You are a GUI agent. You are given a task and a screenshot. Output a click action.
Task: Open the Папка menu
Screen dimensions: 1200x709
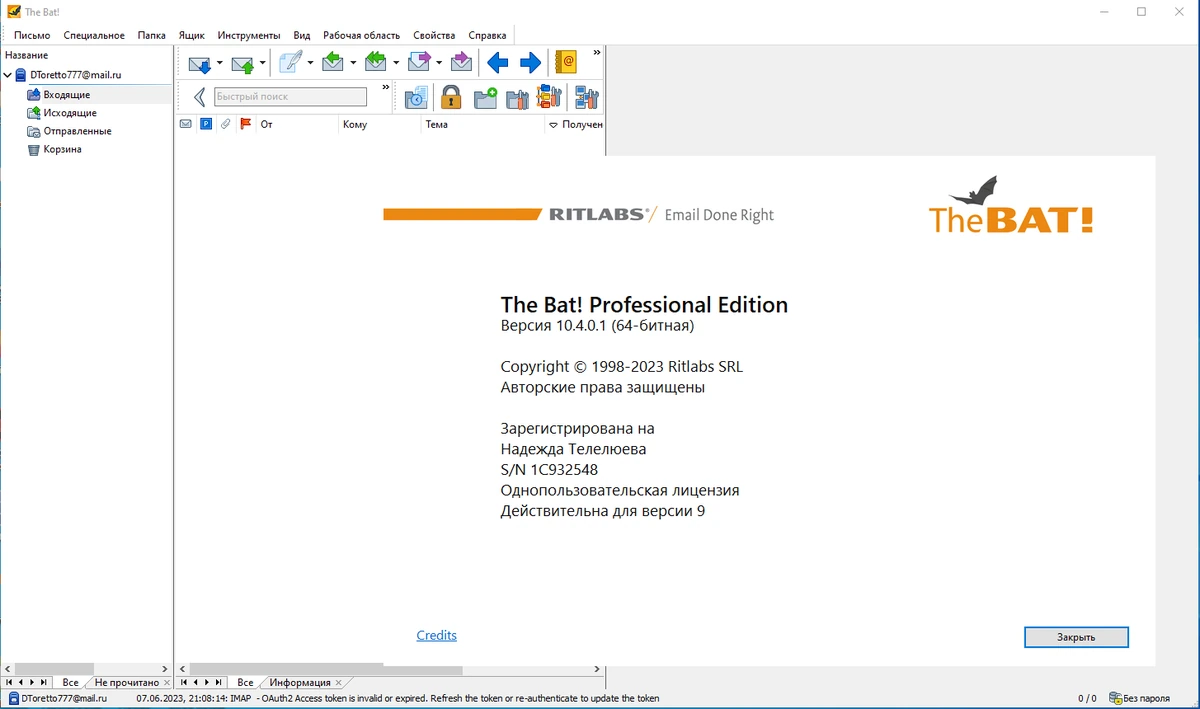click(x=152, y=35)
